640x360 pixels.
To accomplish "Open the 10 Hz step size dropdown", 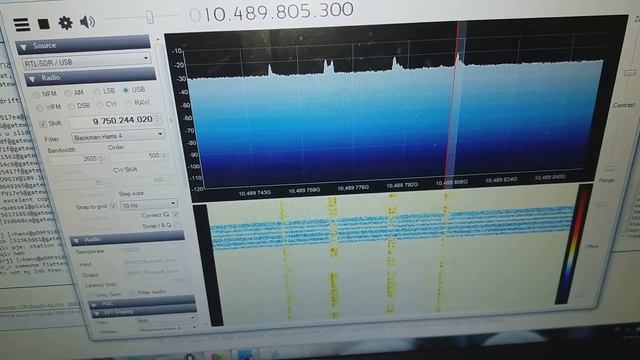I will click(x=149, y=204).
